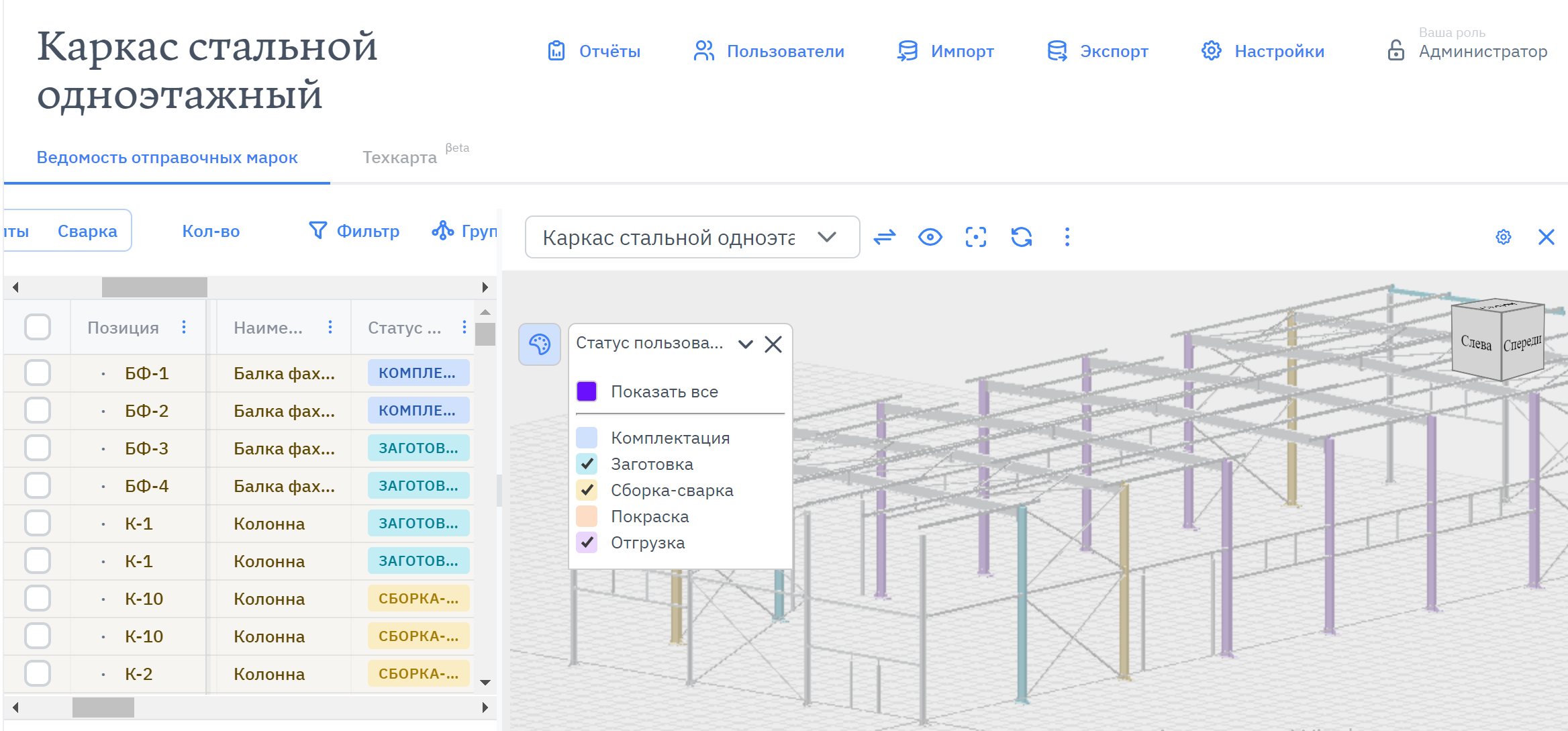Switch to Ведомость отправочных марок tab
Viewport: 1568px width, 731px height.
coord(167,158)
